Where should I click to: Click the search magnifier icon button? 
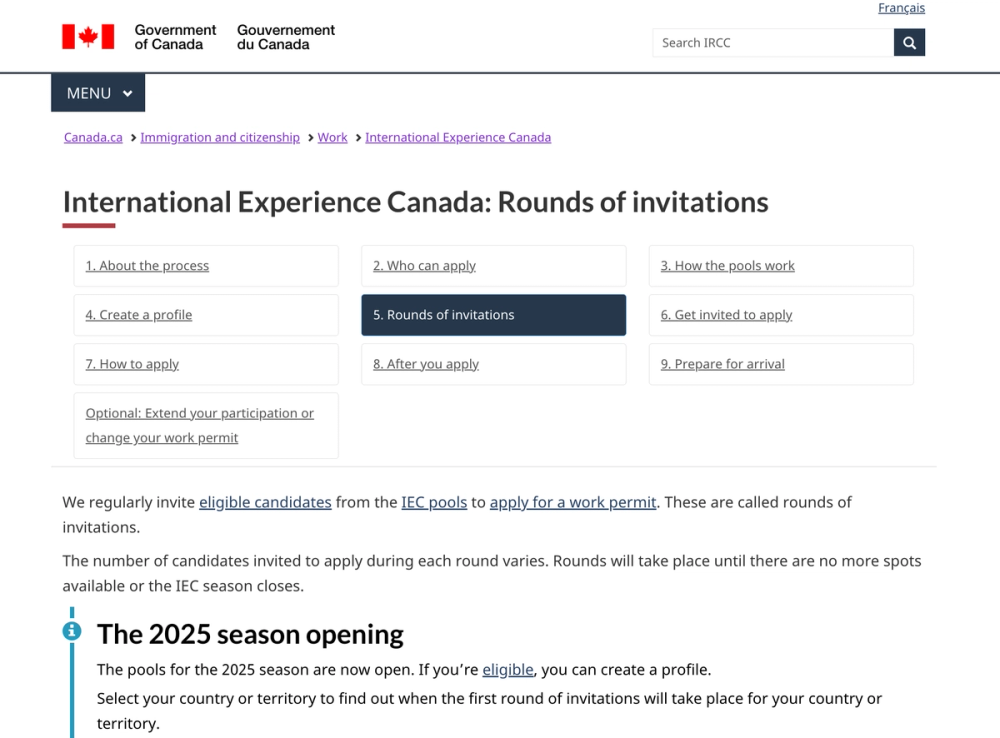tap(909, 43)
